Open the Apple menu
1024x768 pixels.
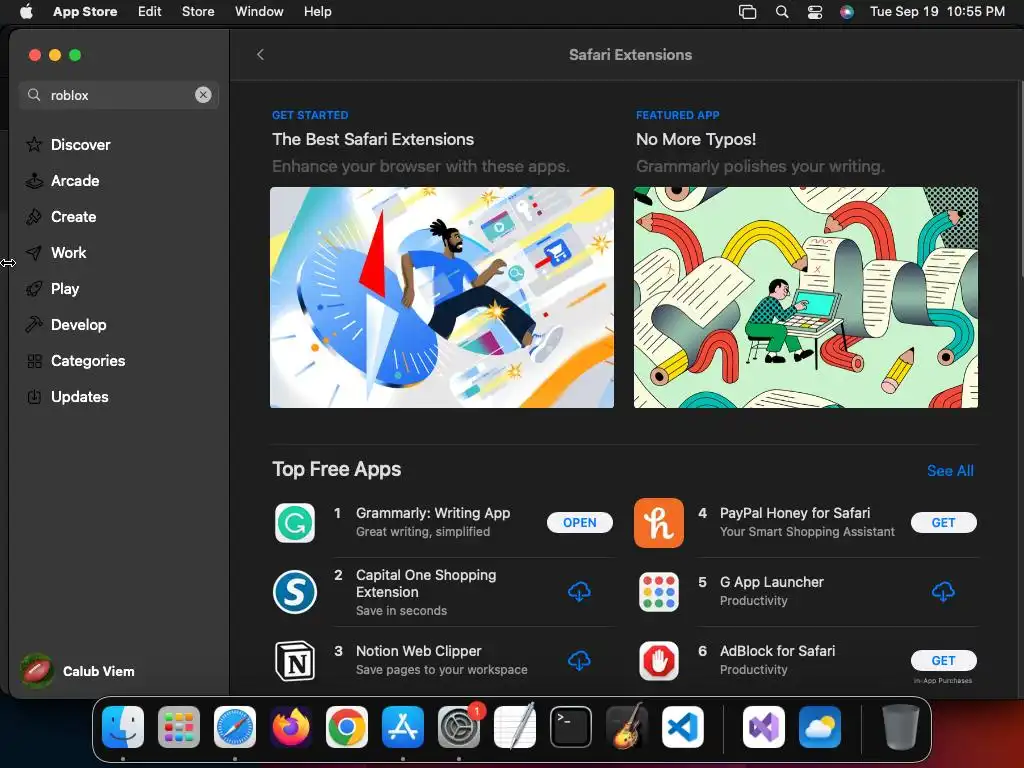click(x=26, y=11)
